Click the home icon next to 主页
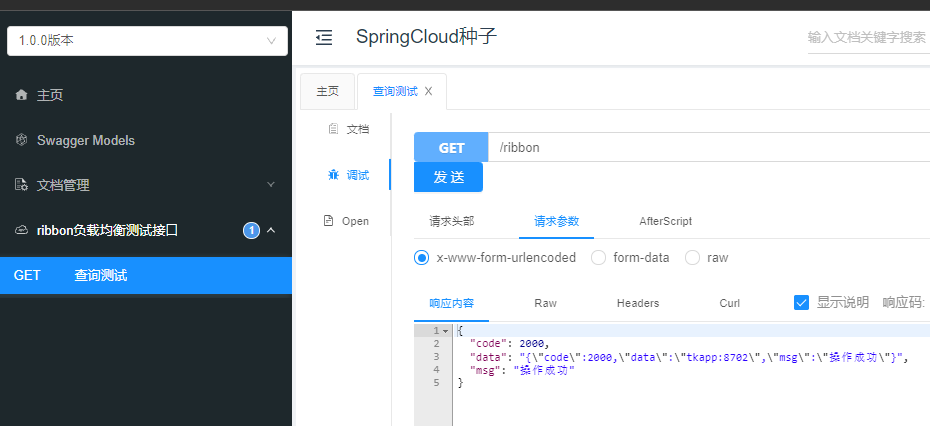This screenshot has width=930, height=426. 22,95
